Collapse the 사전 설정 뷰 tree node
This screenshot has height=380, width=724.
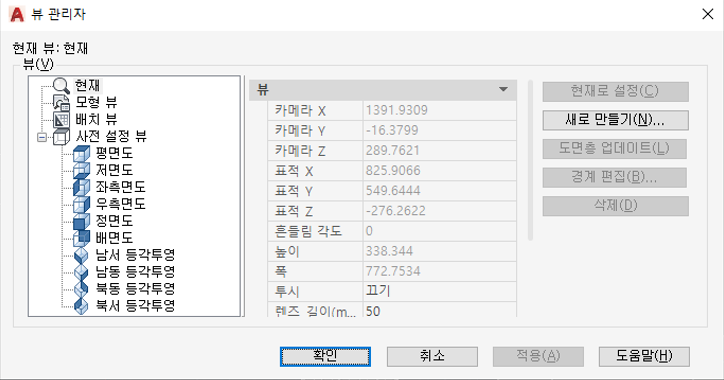coord(42,137)
